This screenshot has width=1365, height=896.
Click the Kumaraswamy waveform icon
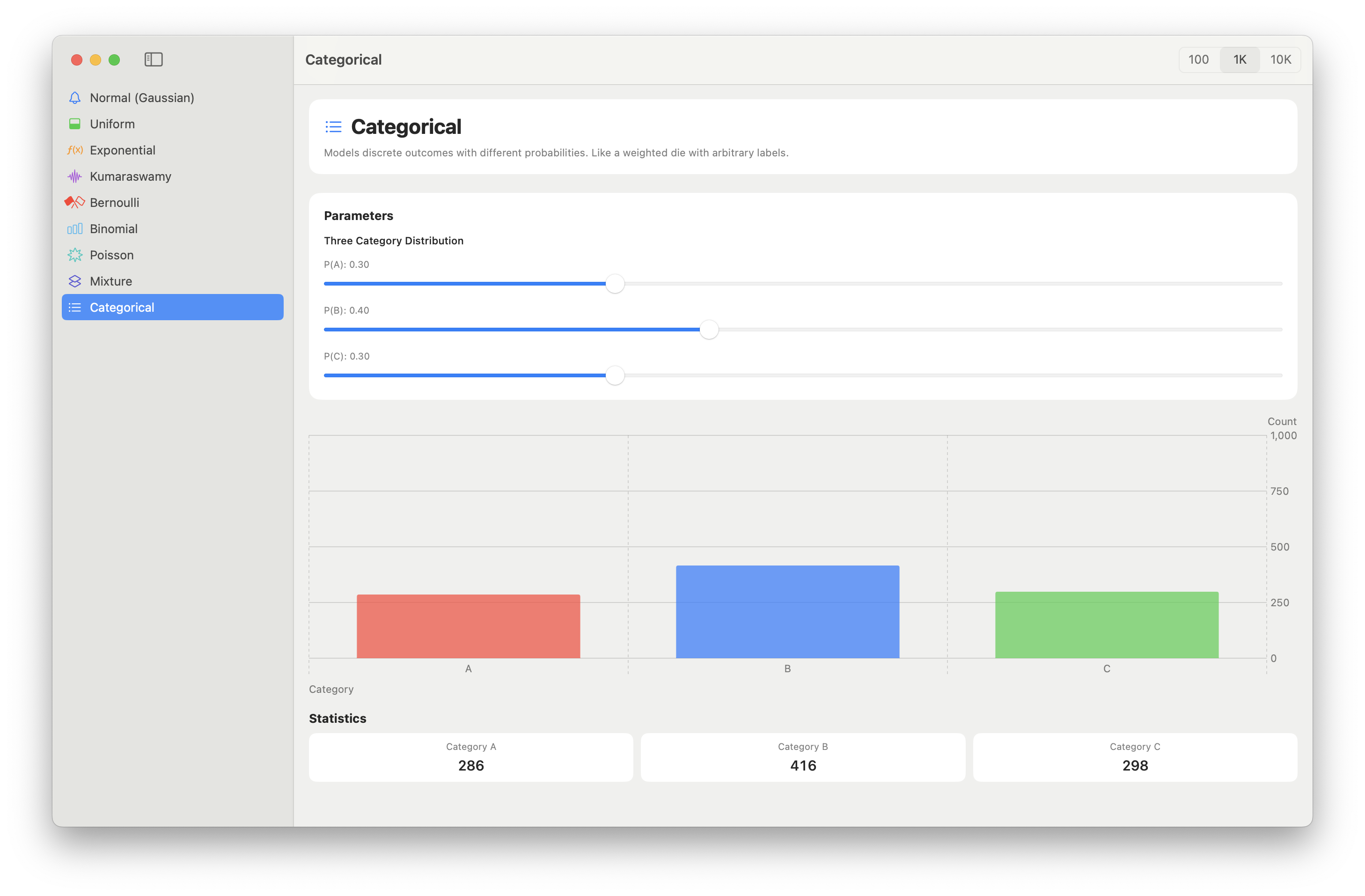tap(74, 176)
